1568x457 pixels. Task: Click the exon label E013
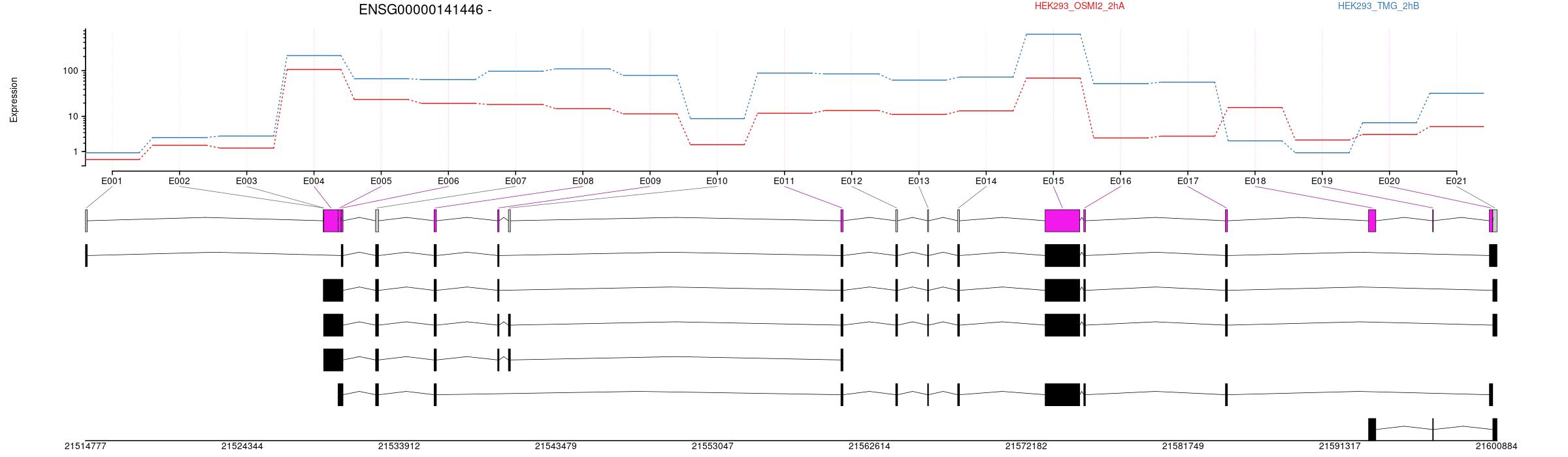[919, 181]
